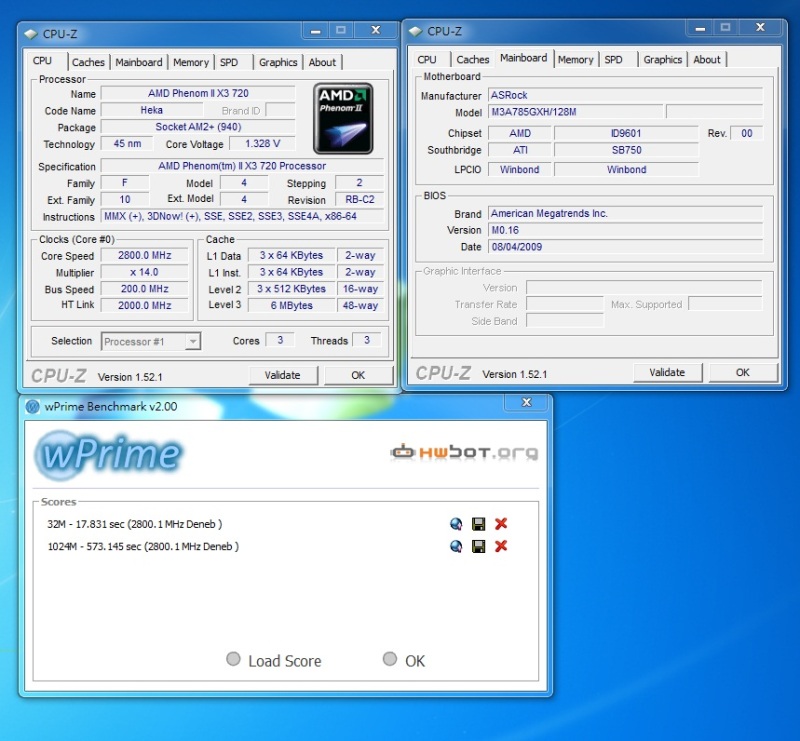Select the Technology value 45 nm
The image size is (800, 741).
tap(127, 144)
